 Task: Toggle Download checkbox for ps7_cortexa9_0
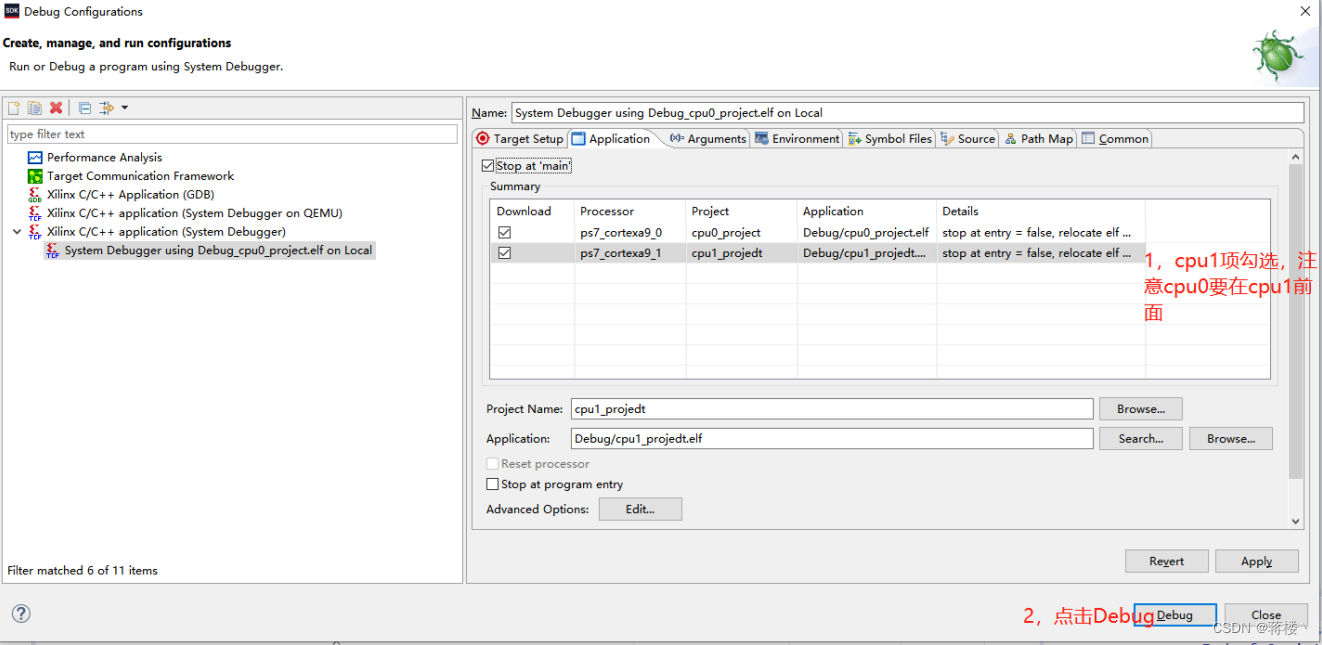[504, 232]
